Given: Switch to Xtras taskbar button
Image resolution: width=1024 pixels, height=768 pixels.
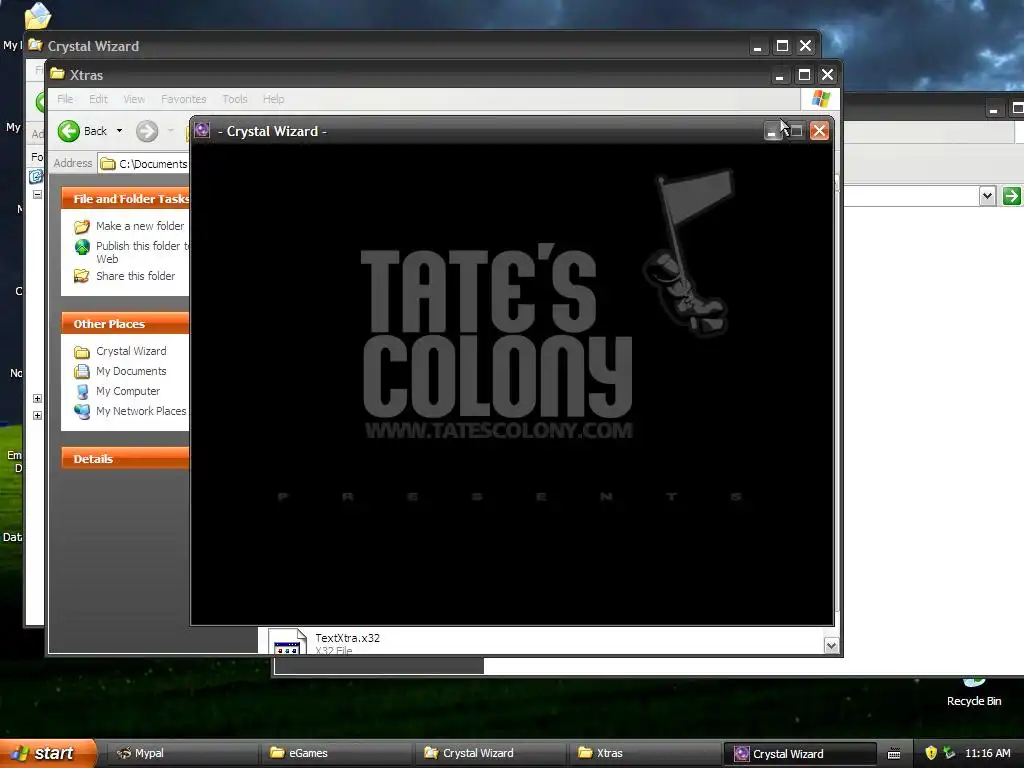Looking at the screenshot, I should click(645, 753).
